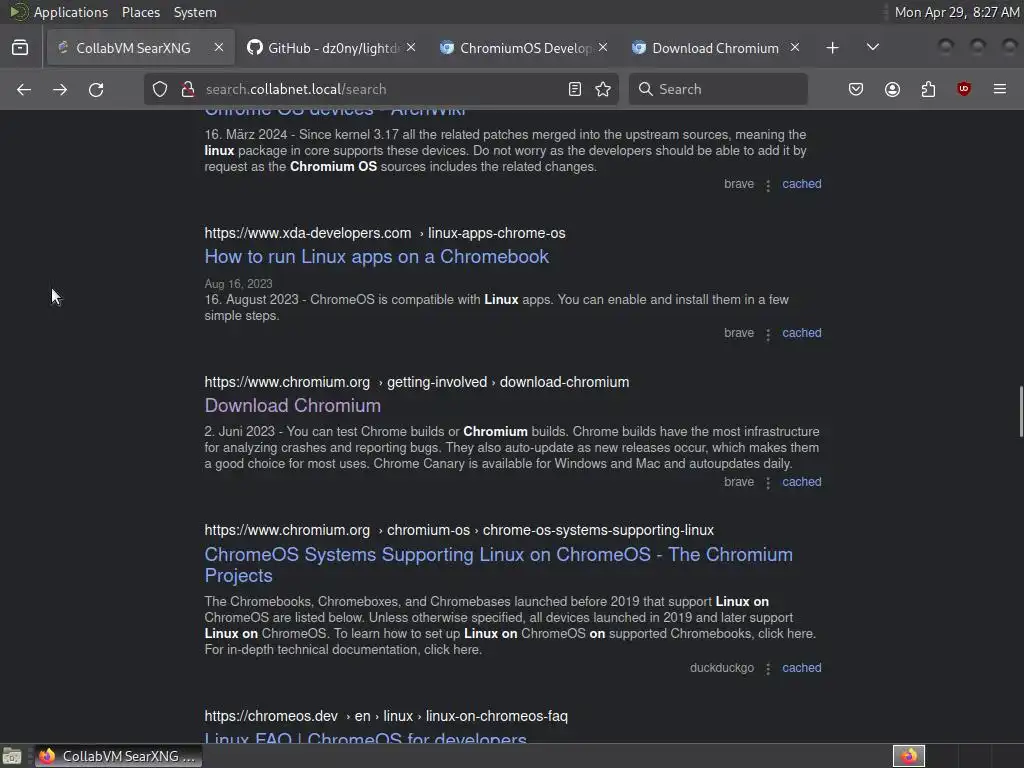This screenshot has height=768, width=1024.
Task: Click 'duckduckgo' engine label
Action: coord(722,668)
